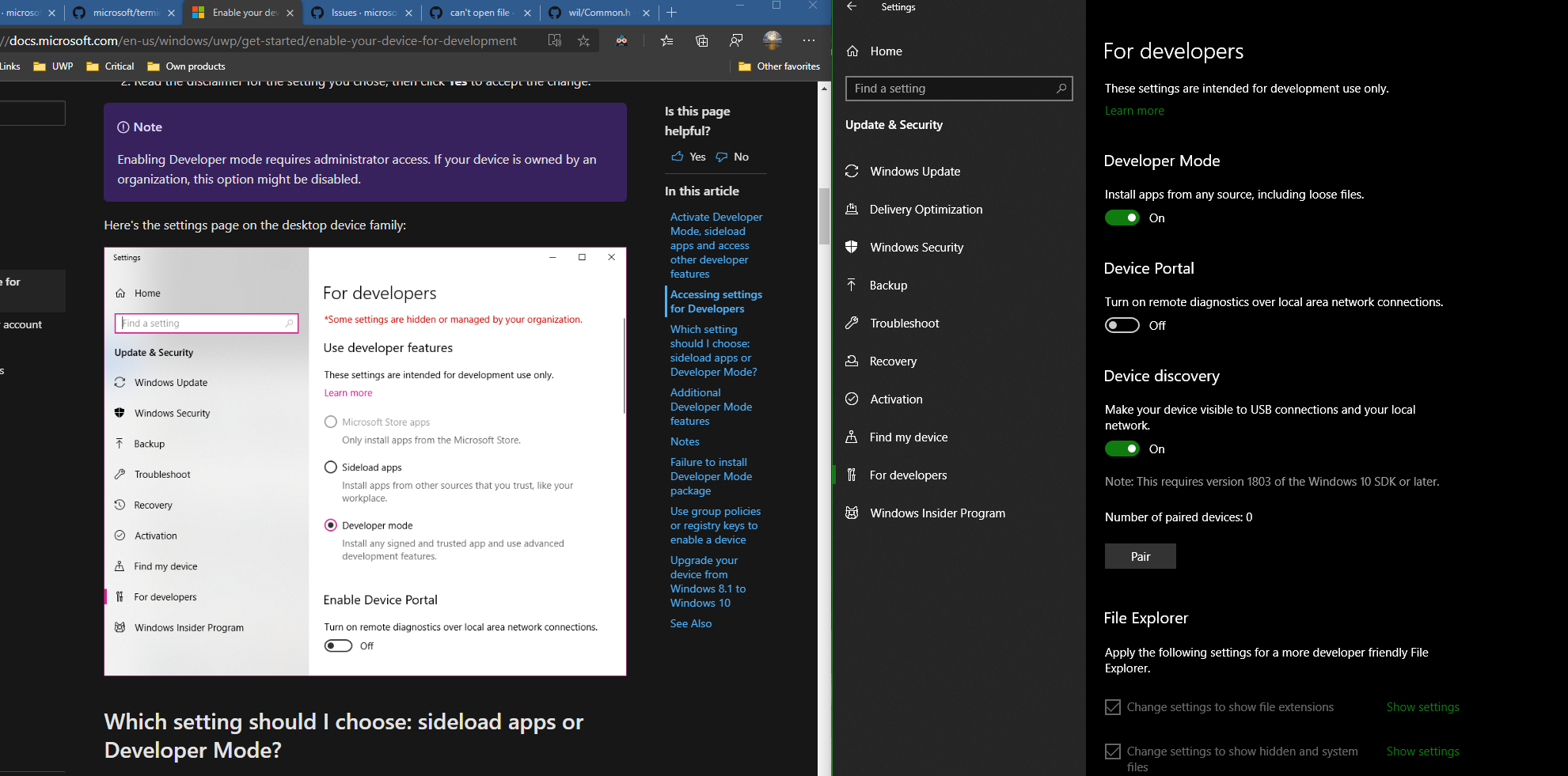Image resolution: width=1568 pixels, height=776 pixels.
Task: Open the UWP favorites folder
Action: pyautogui.click(x=52, y=66)
